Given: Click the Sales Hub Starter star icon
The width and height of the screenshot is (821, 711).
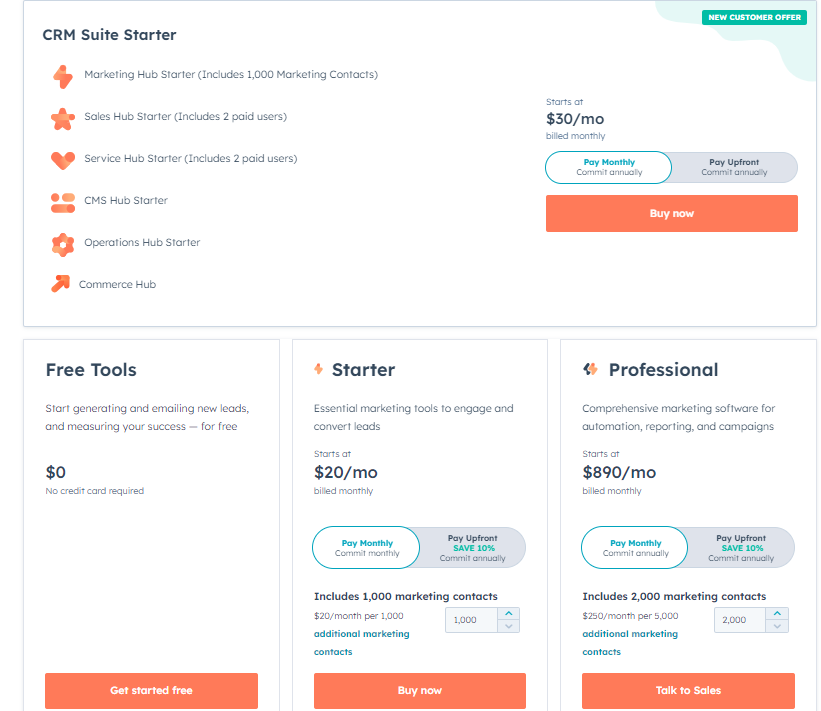Looking at the screenshot, I should point(63,119).
